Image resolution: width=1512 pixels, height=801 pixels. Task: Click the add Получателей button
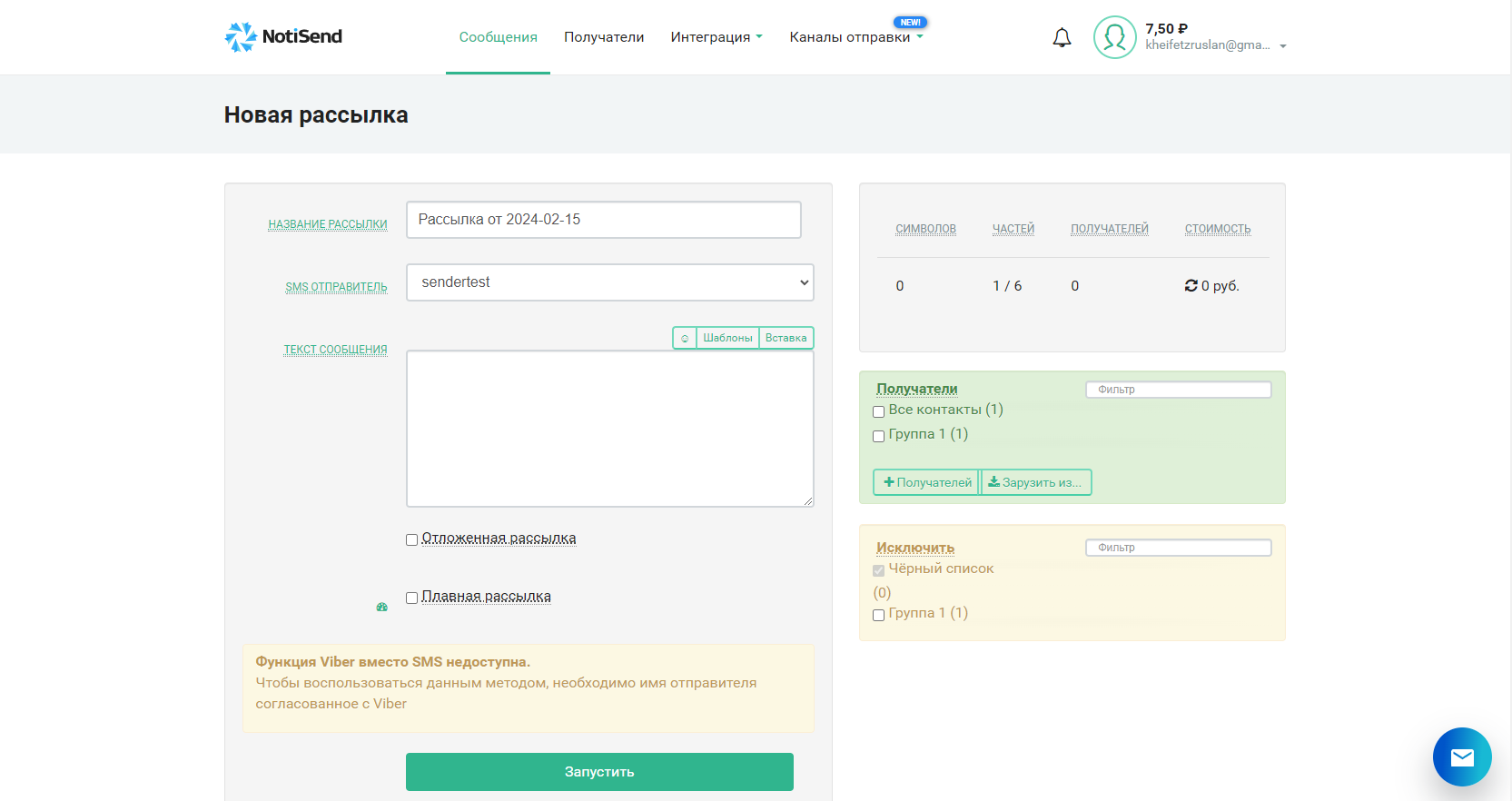(x=927, y=482)
